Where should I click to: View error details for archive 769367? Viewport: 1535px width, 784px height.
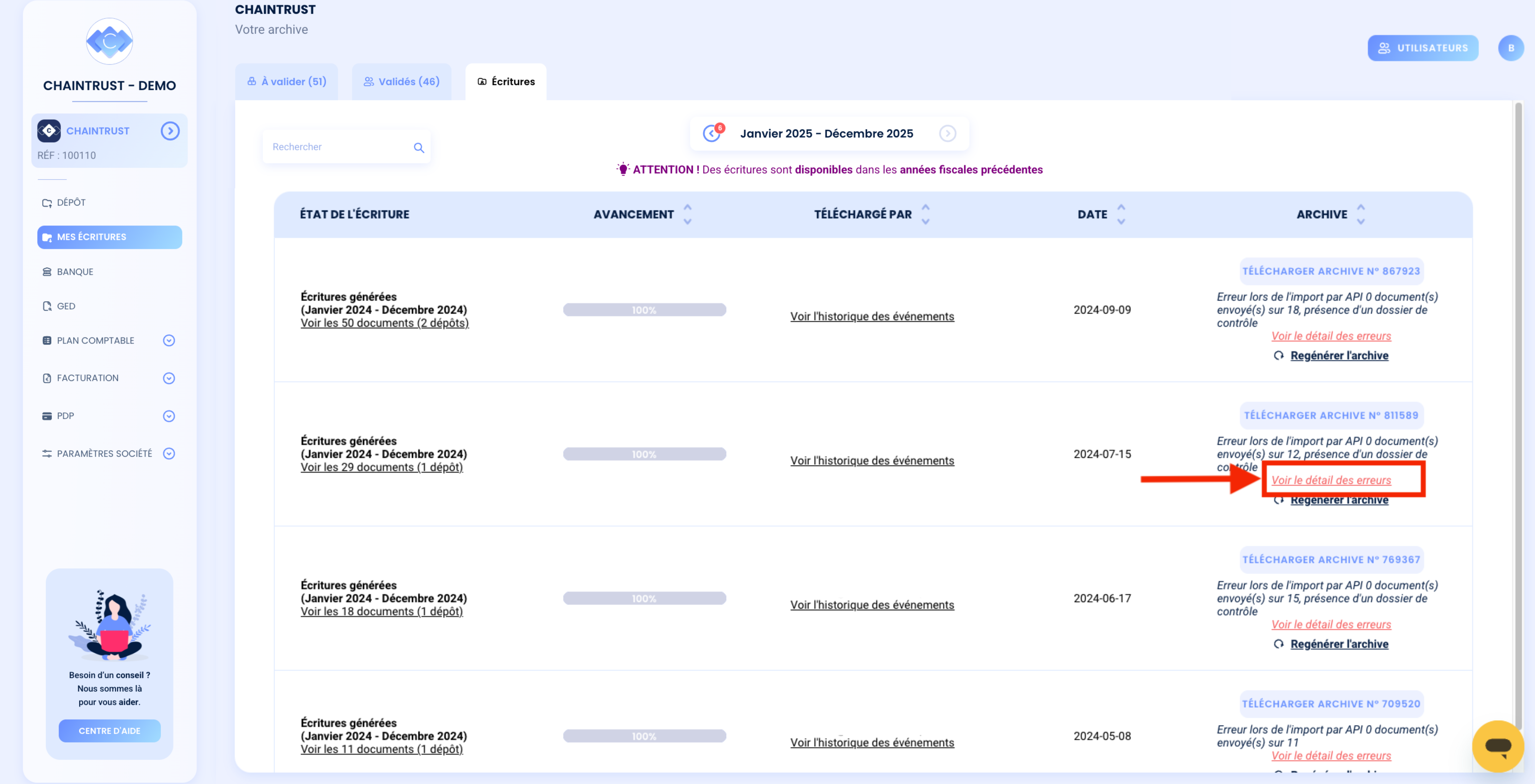[x=1331, y=624]
